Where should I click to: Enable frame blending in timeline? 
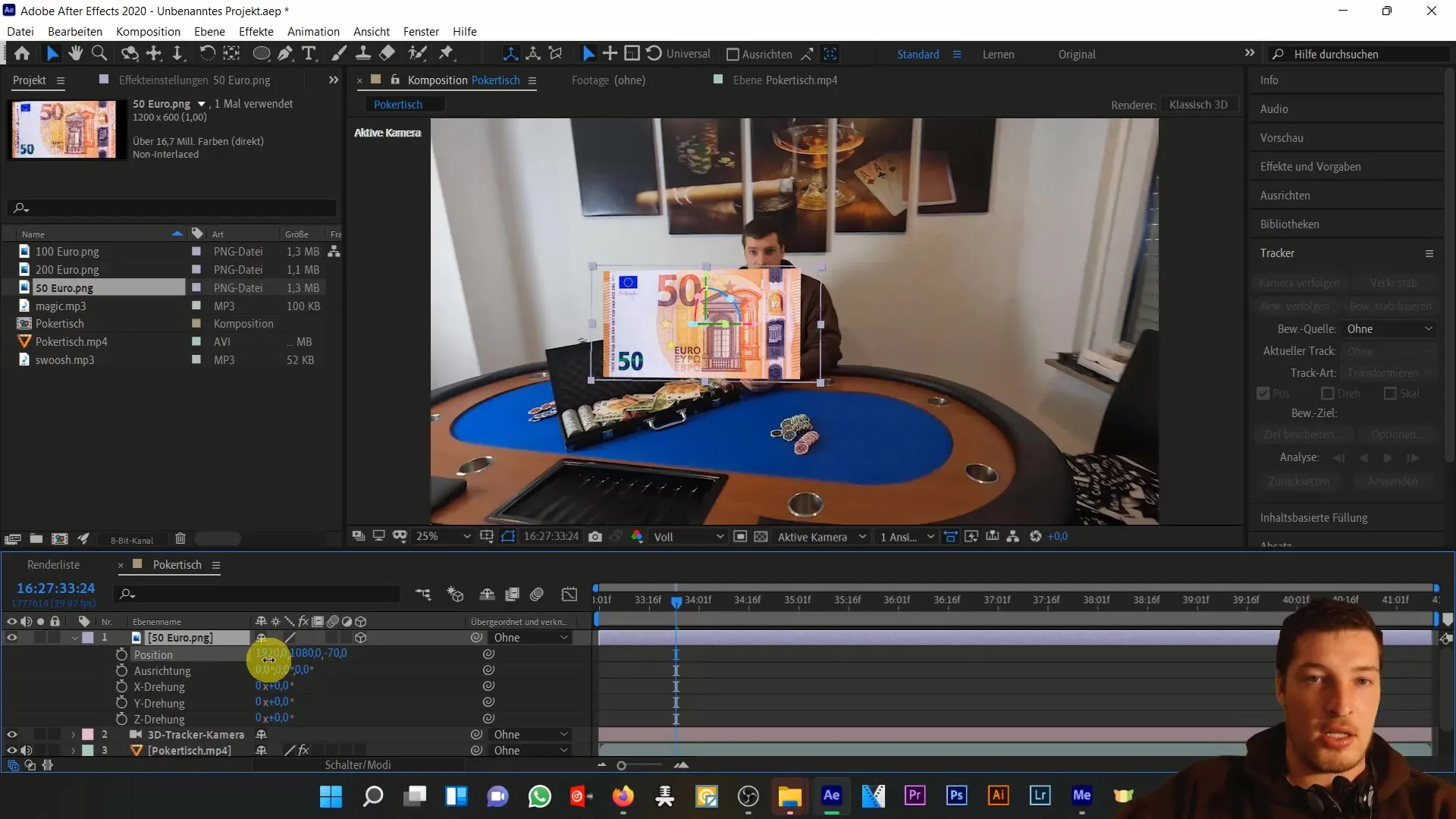[x=513, y=595]
